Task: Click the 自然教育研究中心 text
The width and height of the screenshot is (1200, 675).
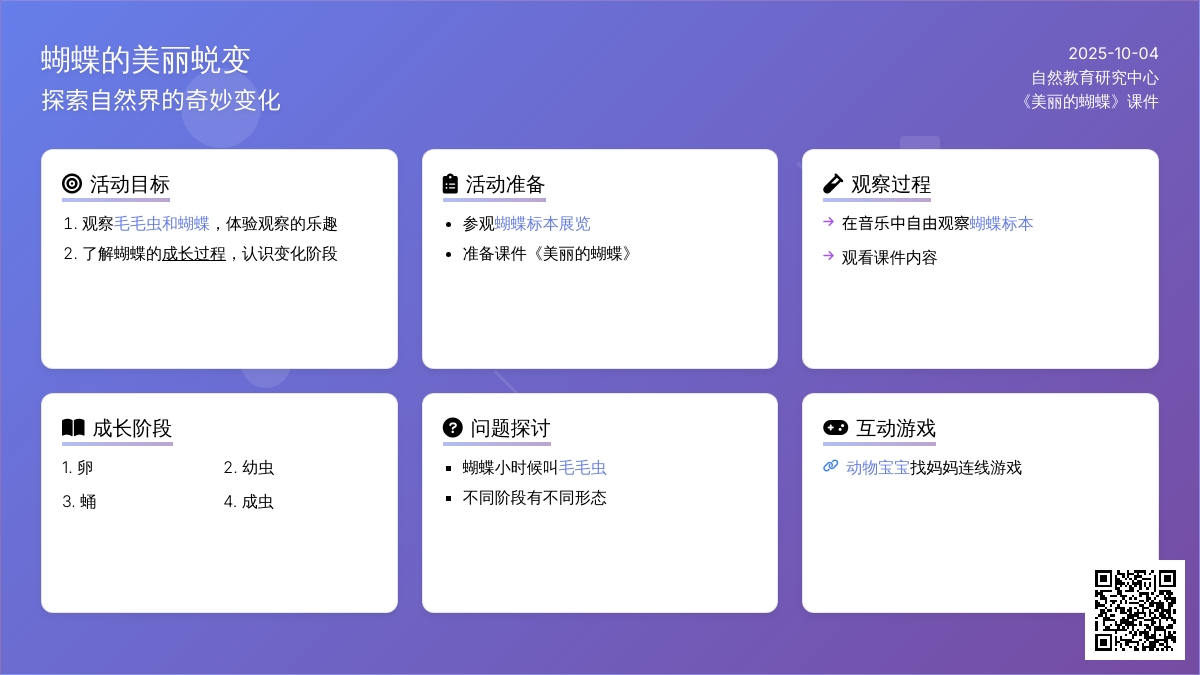Action: 1095,78
